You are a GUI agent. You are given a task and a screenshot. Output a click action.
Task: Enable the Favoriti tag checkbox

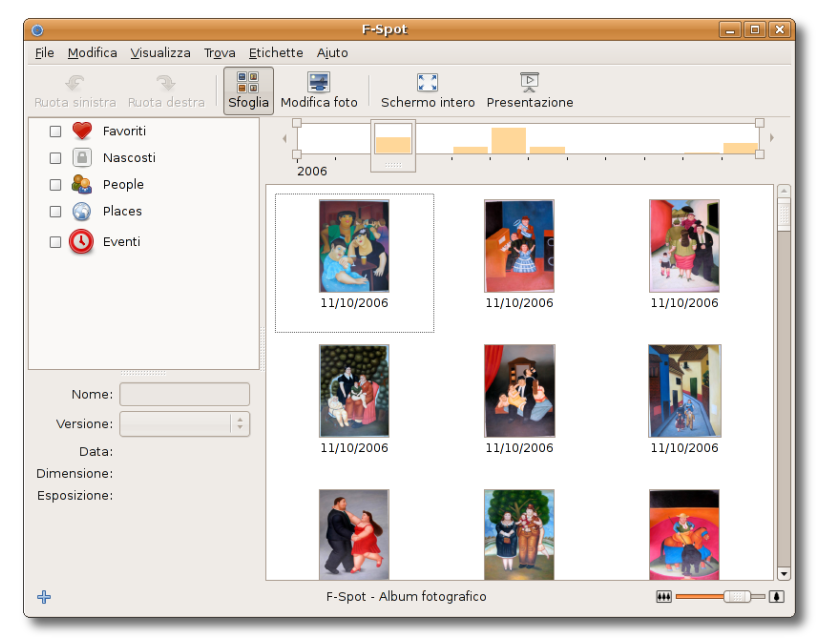[56, 131]
